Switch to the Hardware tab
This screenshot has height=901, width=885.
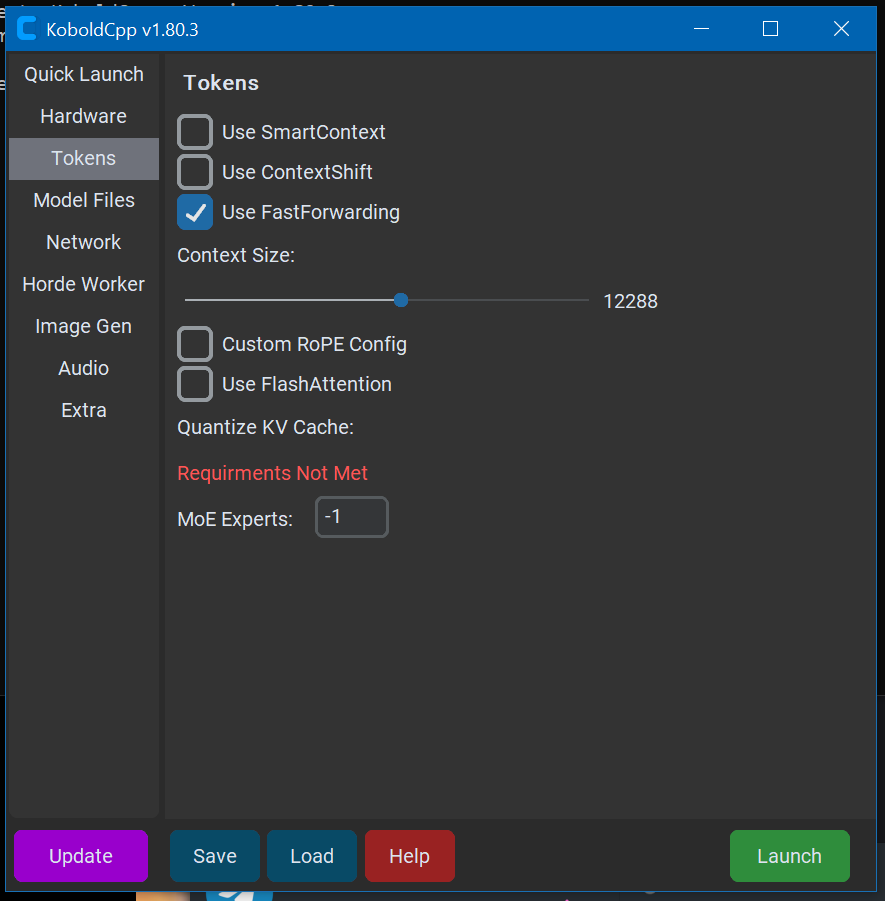click(84, 116)
